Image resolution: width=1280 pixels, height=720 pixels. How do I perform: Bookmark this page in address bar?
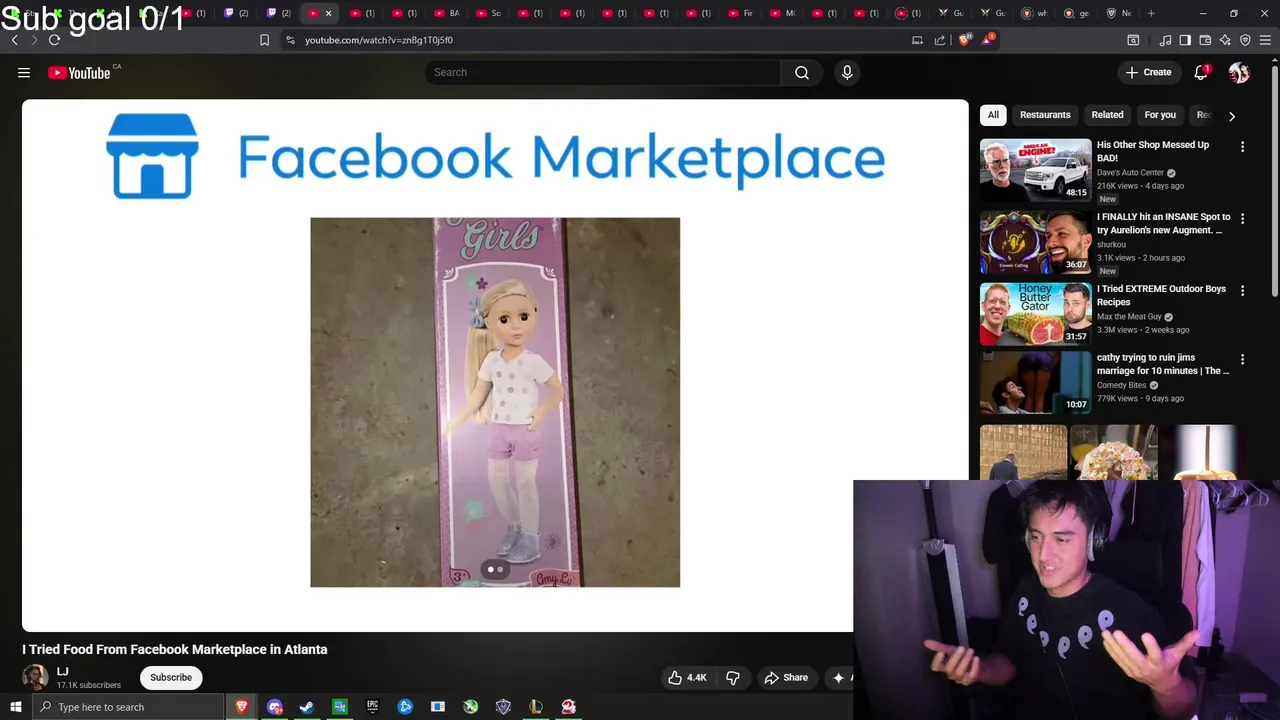(x=264, y=40)
